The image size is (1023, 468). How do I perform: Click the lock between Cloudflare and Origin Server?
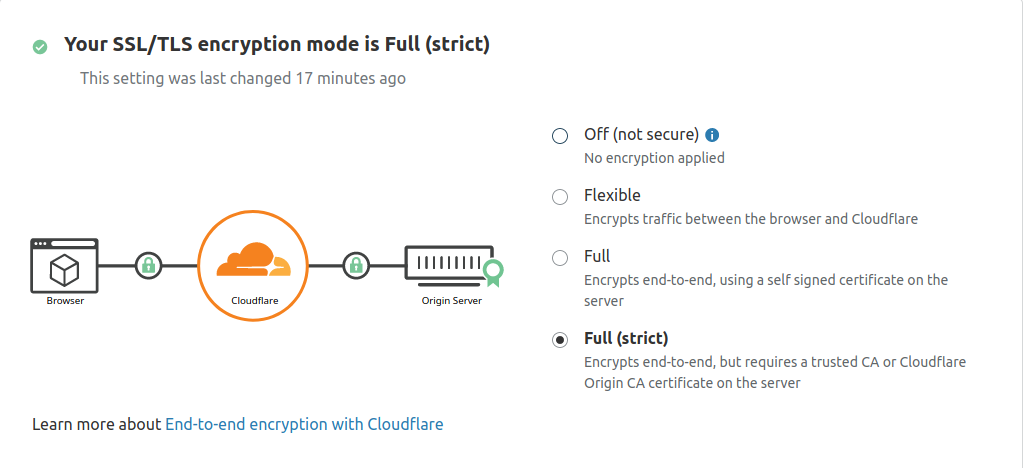point(355,265)
